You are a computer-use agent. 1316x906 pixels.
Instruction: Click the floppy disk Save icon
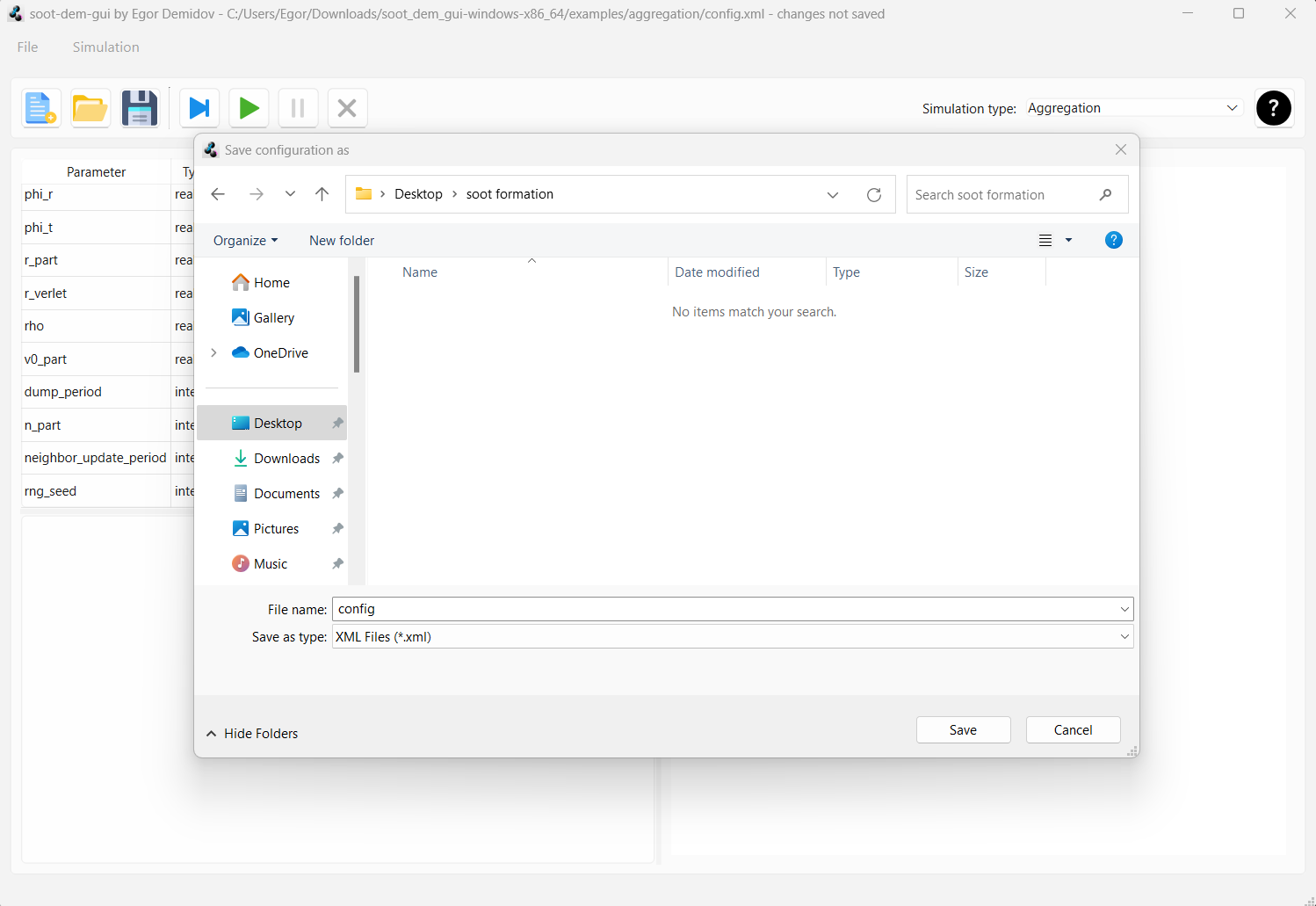140,108
